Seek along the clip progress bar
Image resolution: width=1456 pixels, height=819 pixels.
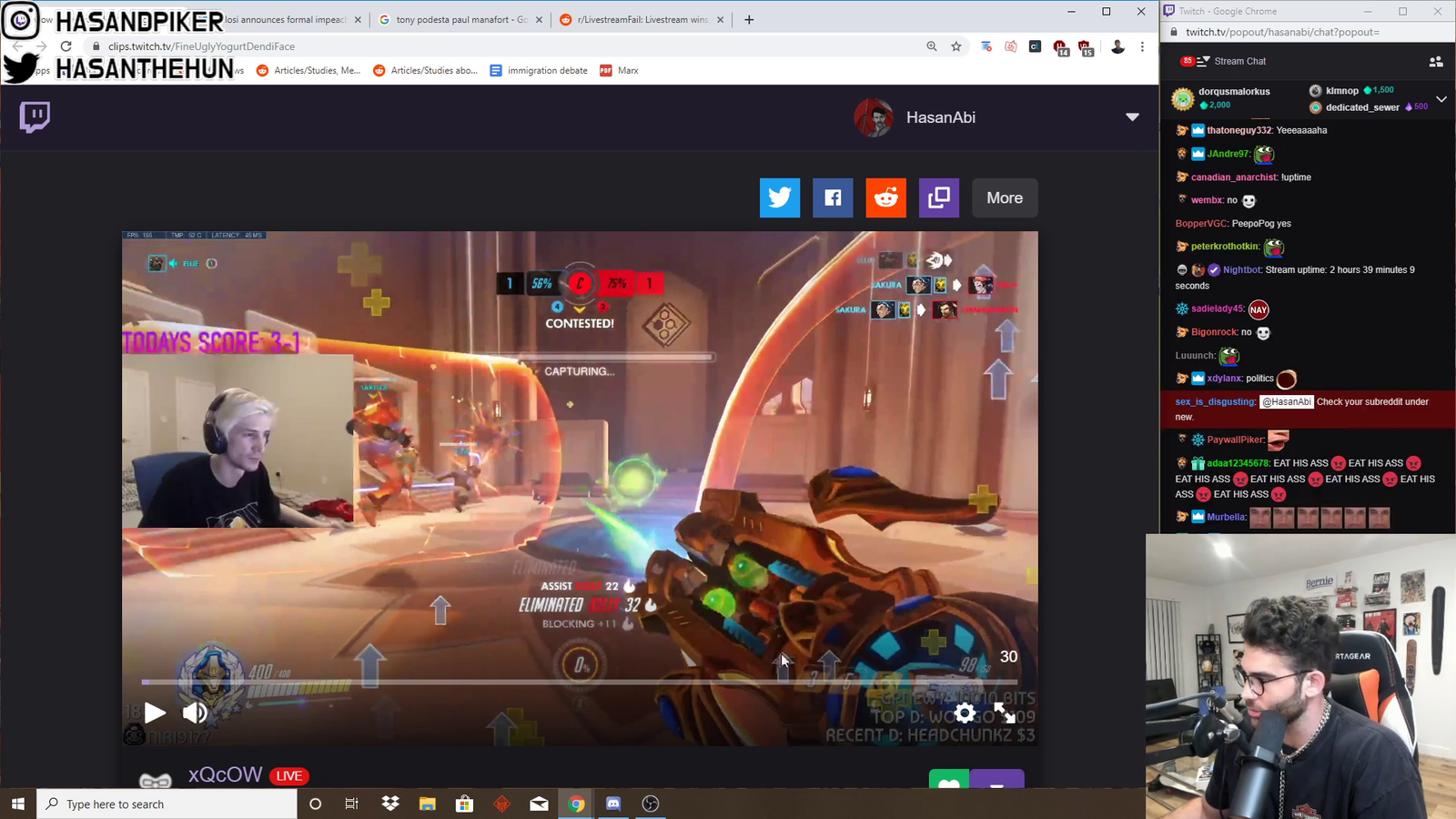click(579, 682)
